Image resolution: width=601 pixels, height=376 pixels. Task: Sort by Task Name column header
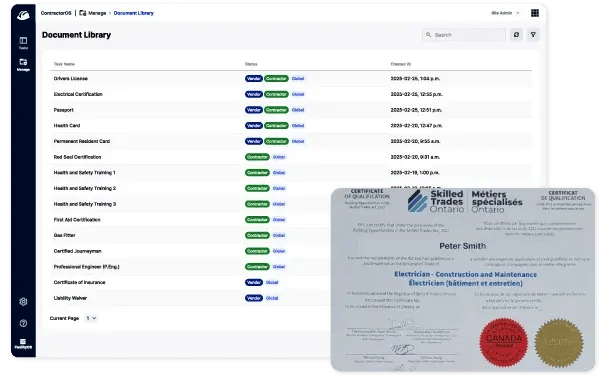(x=64, y=64)
